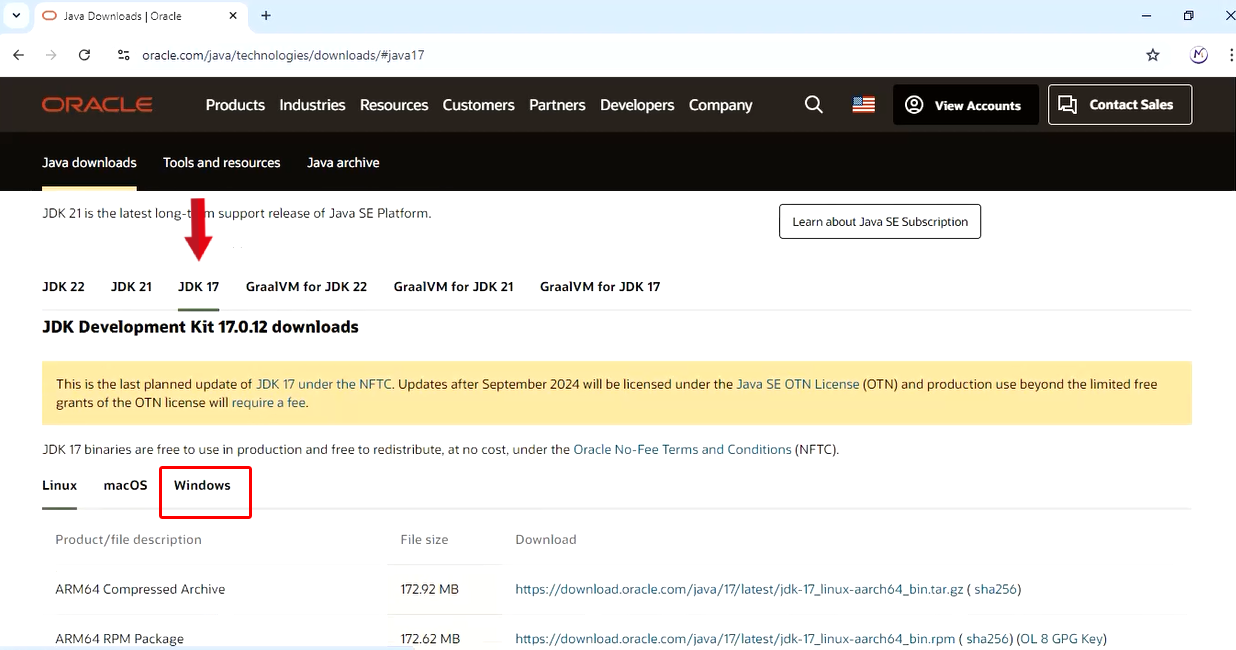1236x650 pixels.
Task: Select Java downloads tab
Action: (89, 162)
